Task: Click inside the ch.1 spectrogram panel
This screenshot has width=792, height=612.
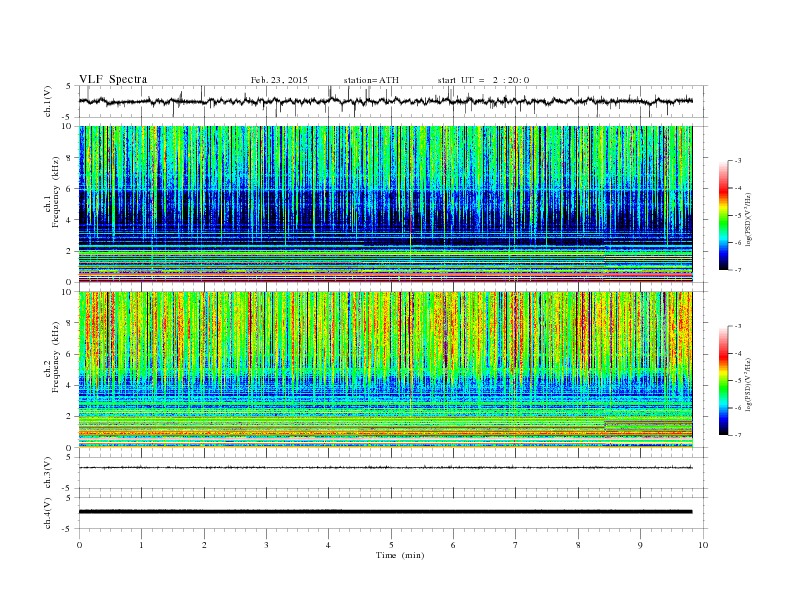Action: click(x=385, y=204)
